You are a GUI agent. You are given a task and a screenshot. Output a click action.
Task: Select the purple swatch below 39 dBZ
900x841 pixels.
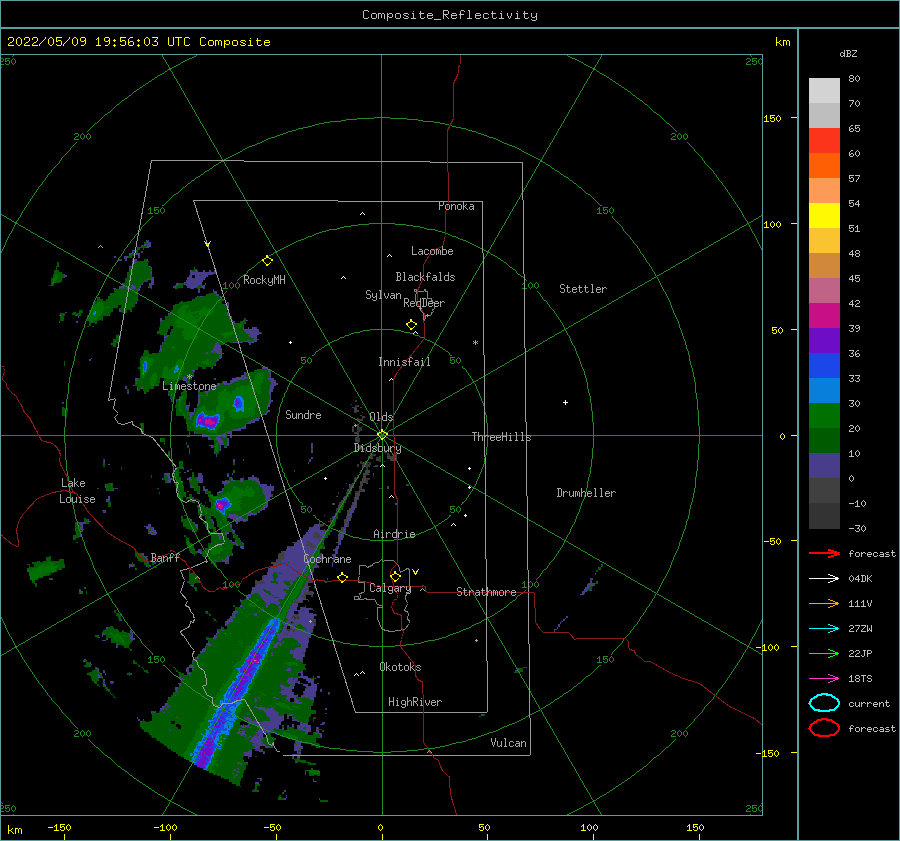824,340
